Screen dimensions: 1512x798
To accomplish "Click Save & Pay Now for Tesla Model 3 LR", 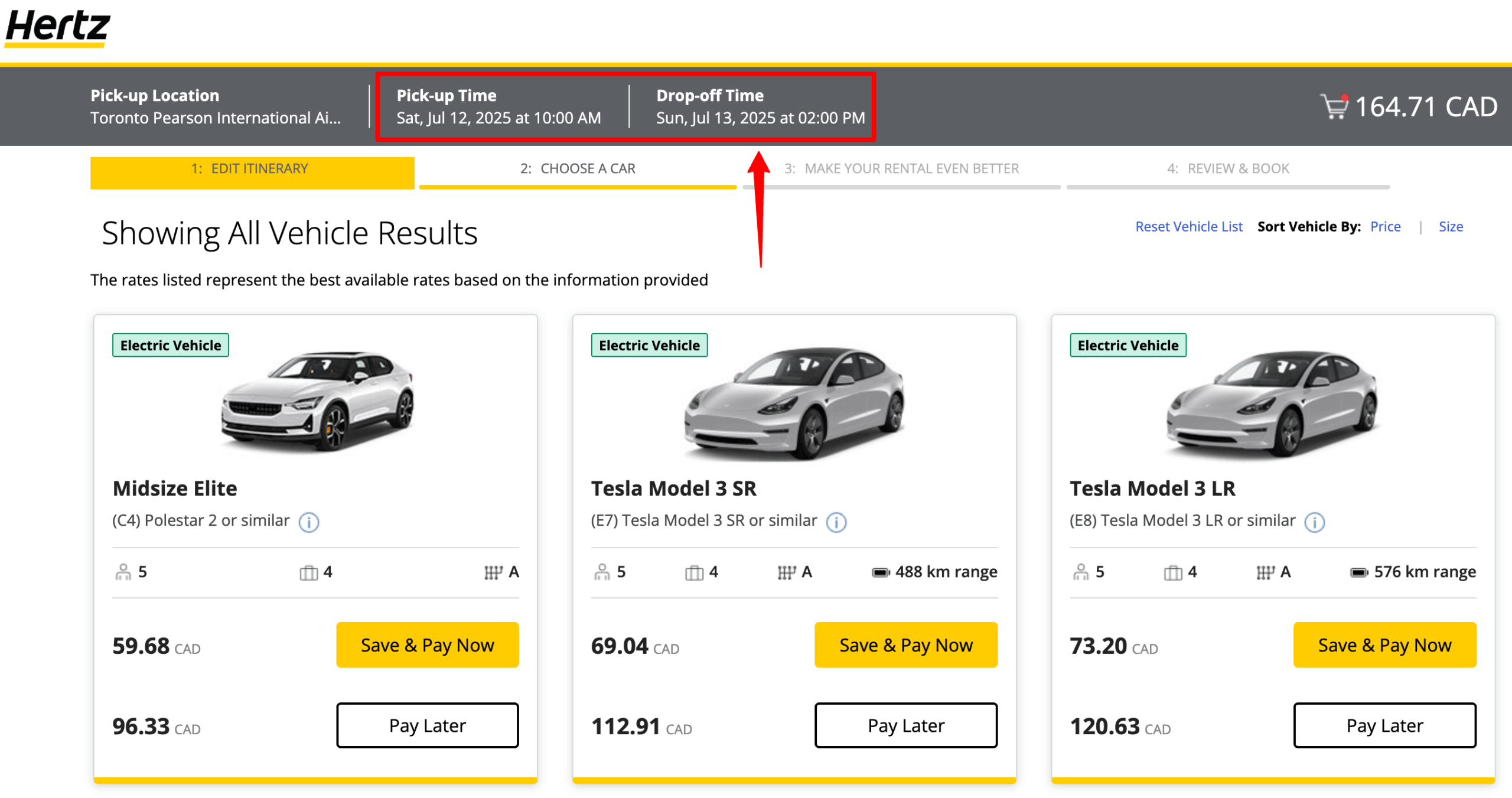I will 1384,645.
